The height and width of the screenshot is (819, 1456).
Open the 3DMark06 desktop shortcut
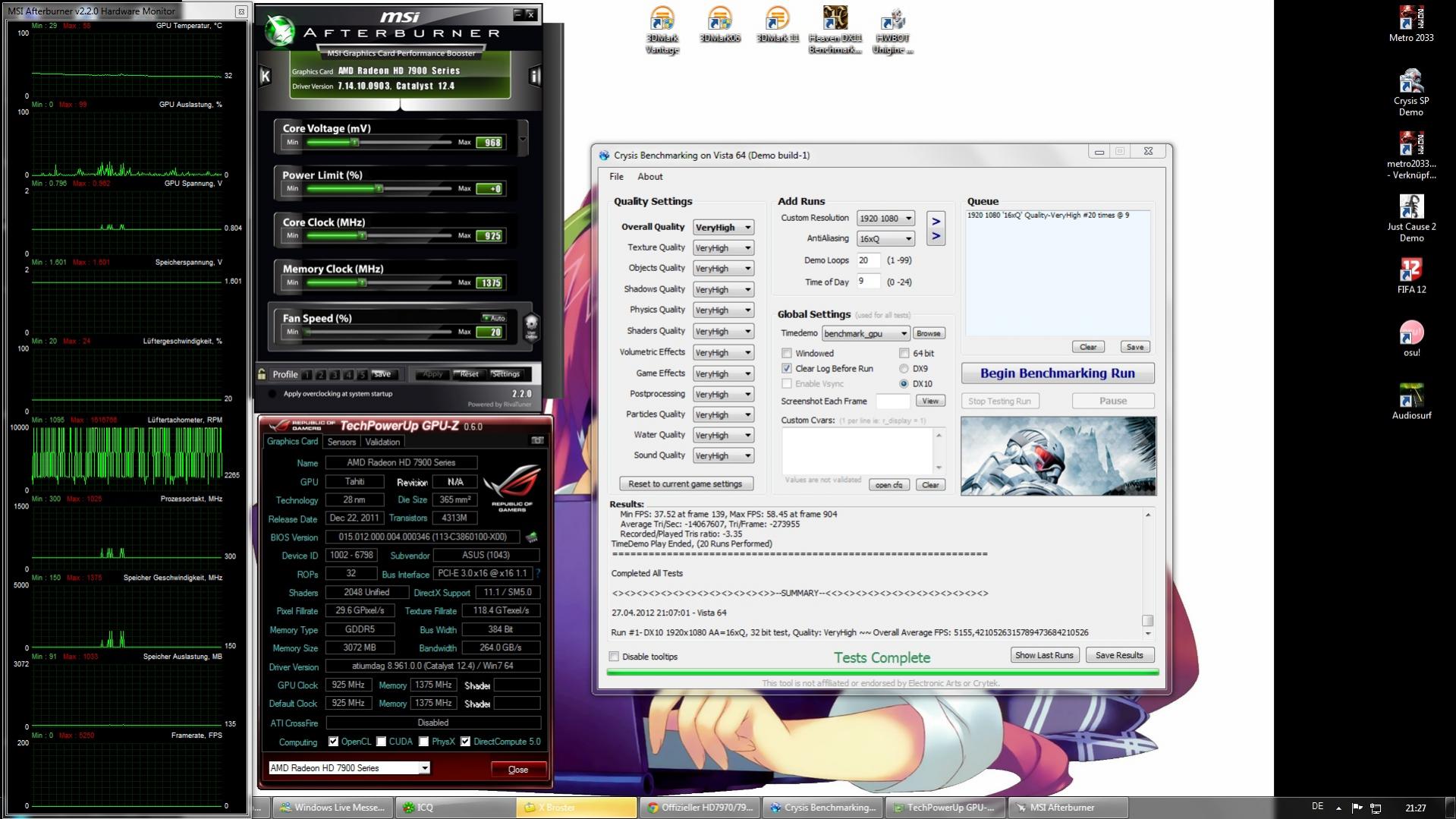click(719, 25)
